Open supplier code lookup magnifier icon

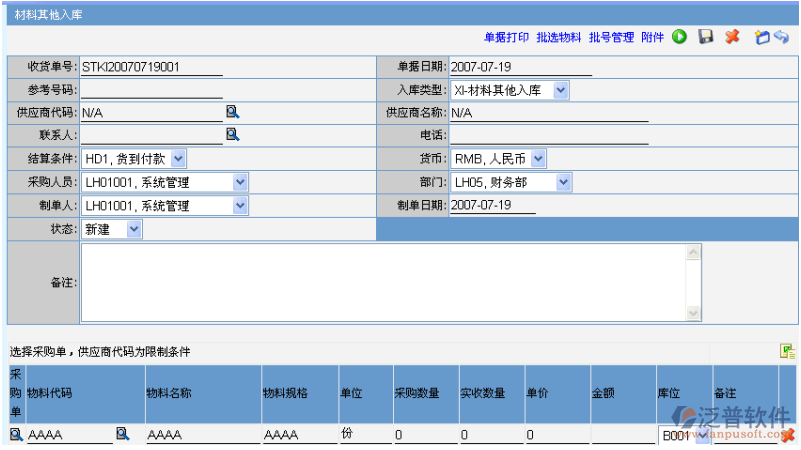tap(232, 112)
